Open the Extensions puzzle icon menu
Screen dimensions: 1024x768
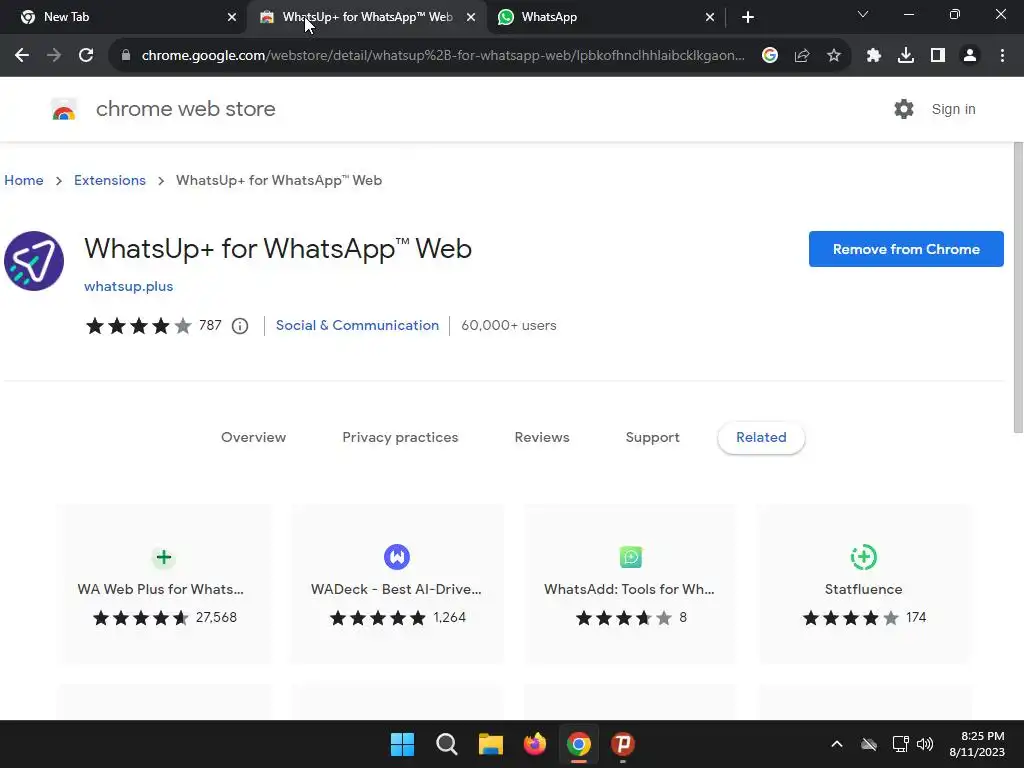click(x=874, y=56)
